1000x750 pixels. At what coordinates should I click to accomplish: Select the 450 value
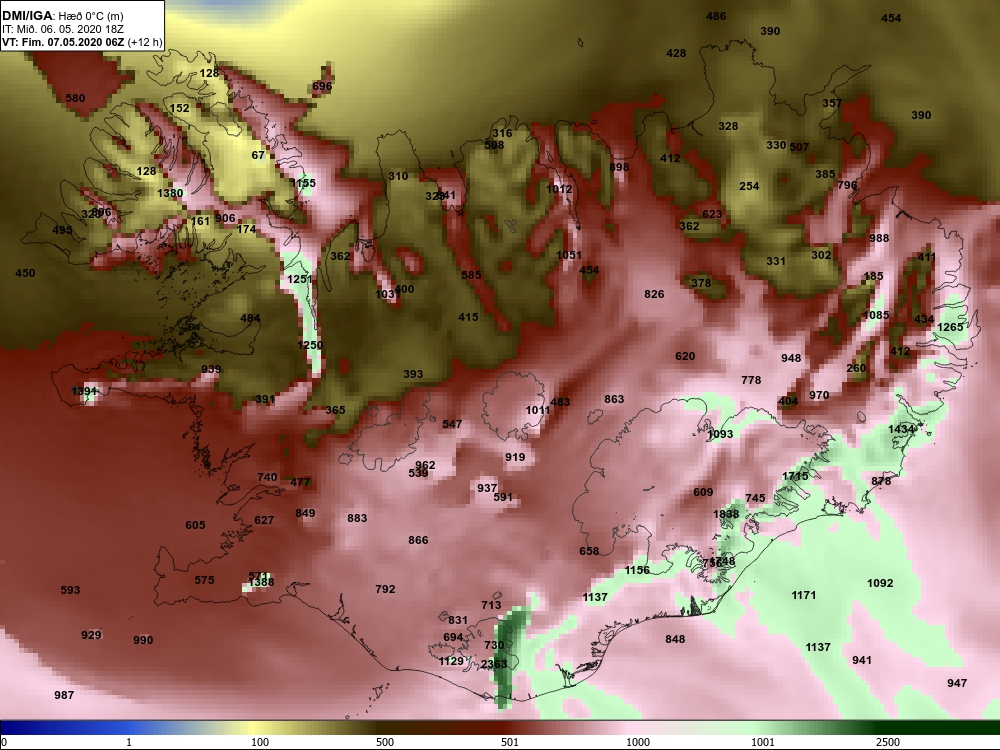pyautogui.click(x=25, y=273)
